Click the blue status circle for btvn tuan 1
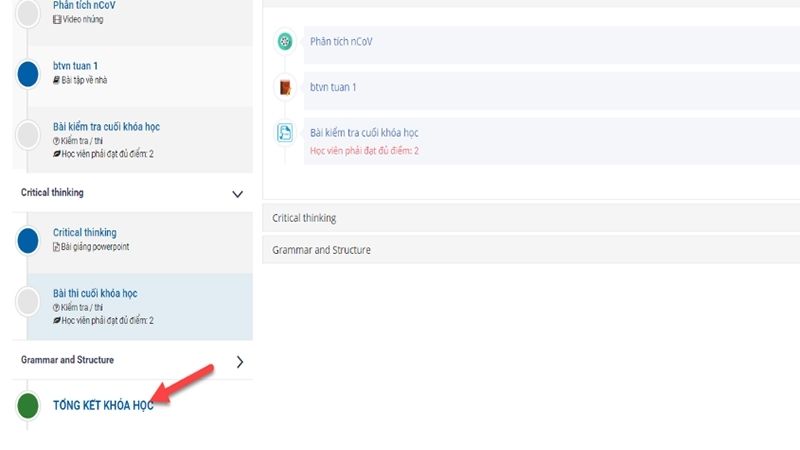This screenshot has width=800, height=450. [x=28, y=74]
